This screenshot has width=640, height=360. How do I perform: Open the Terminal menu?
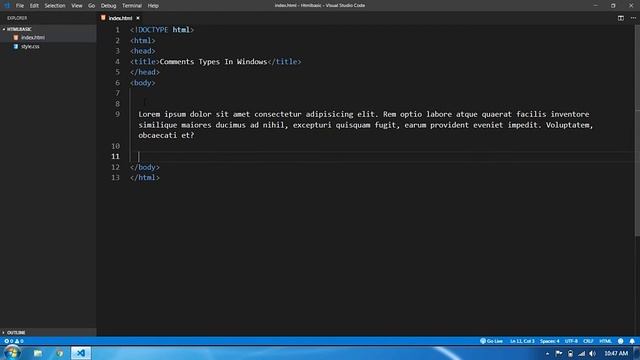[132, 6]
